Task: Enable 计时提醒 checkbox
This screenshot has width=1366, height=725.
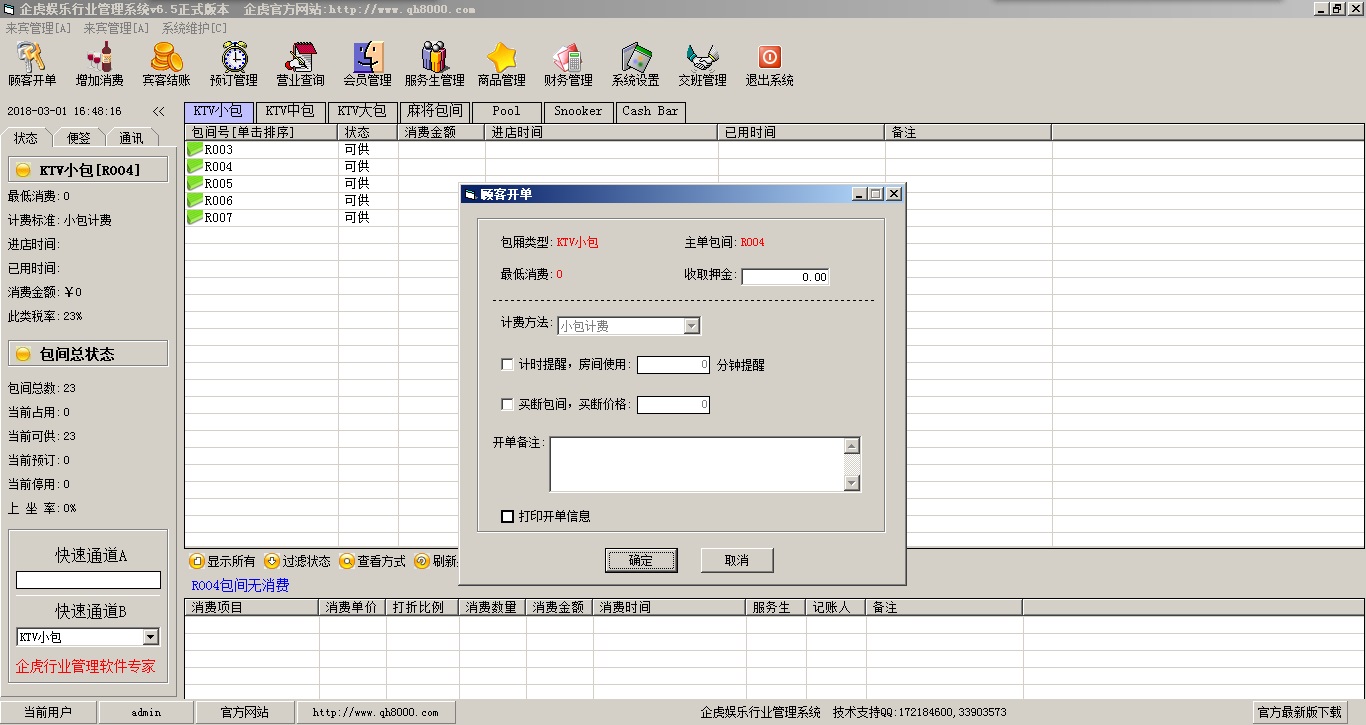Action: point(507,365)
